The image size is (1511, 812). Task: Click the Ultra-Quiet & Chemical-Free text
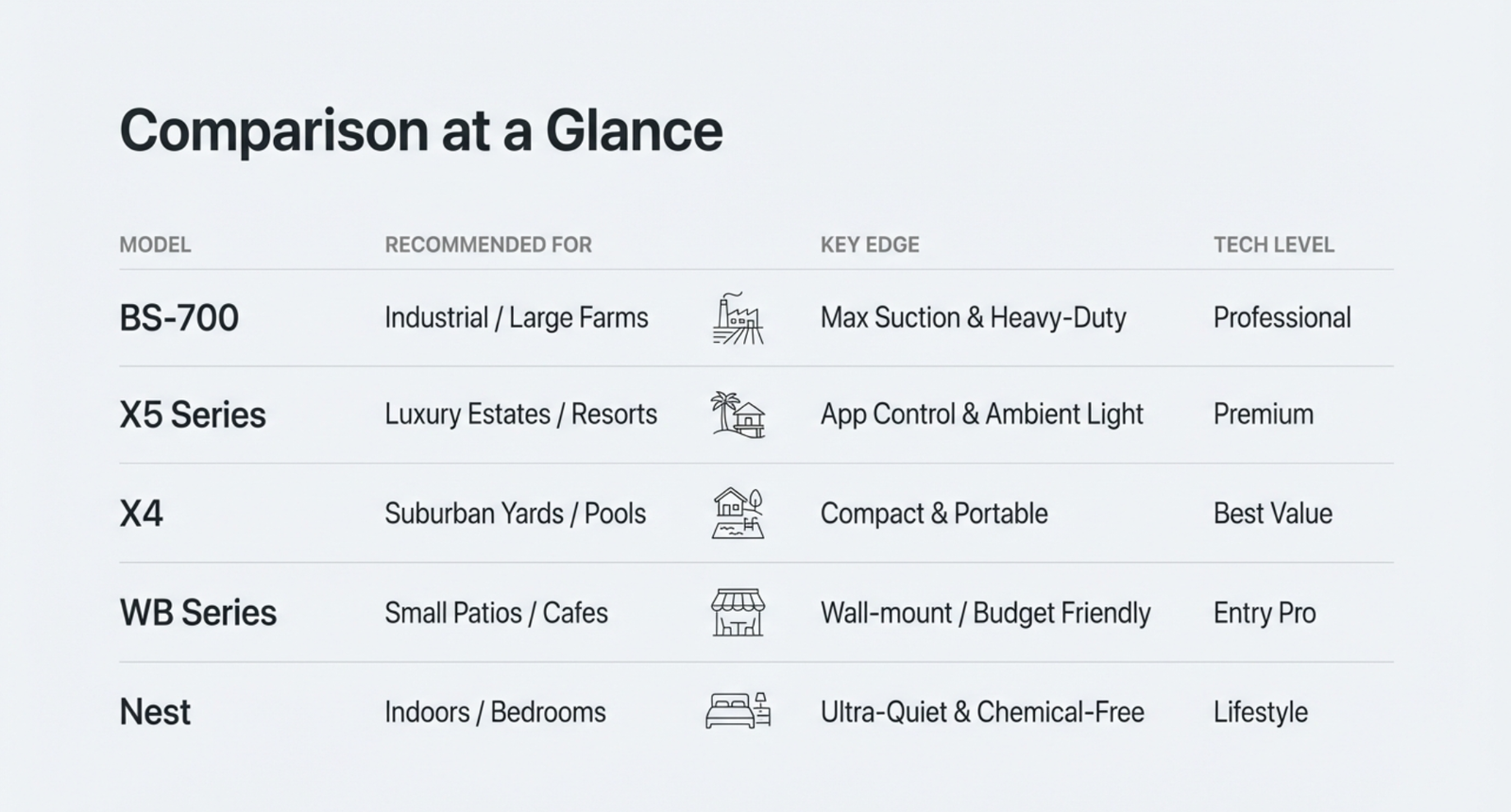(x=982, y=712)
